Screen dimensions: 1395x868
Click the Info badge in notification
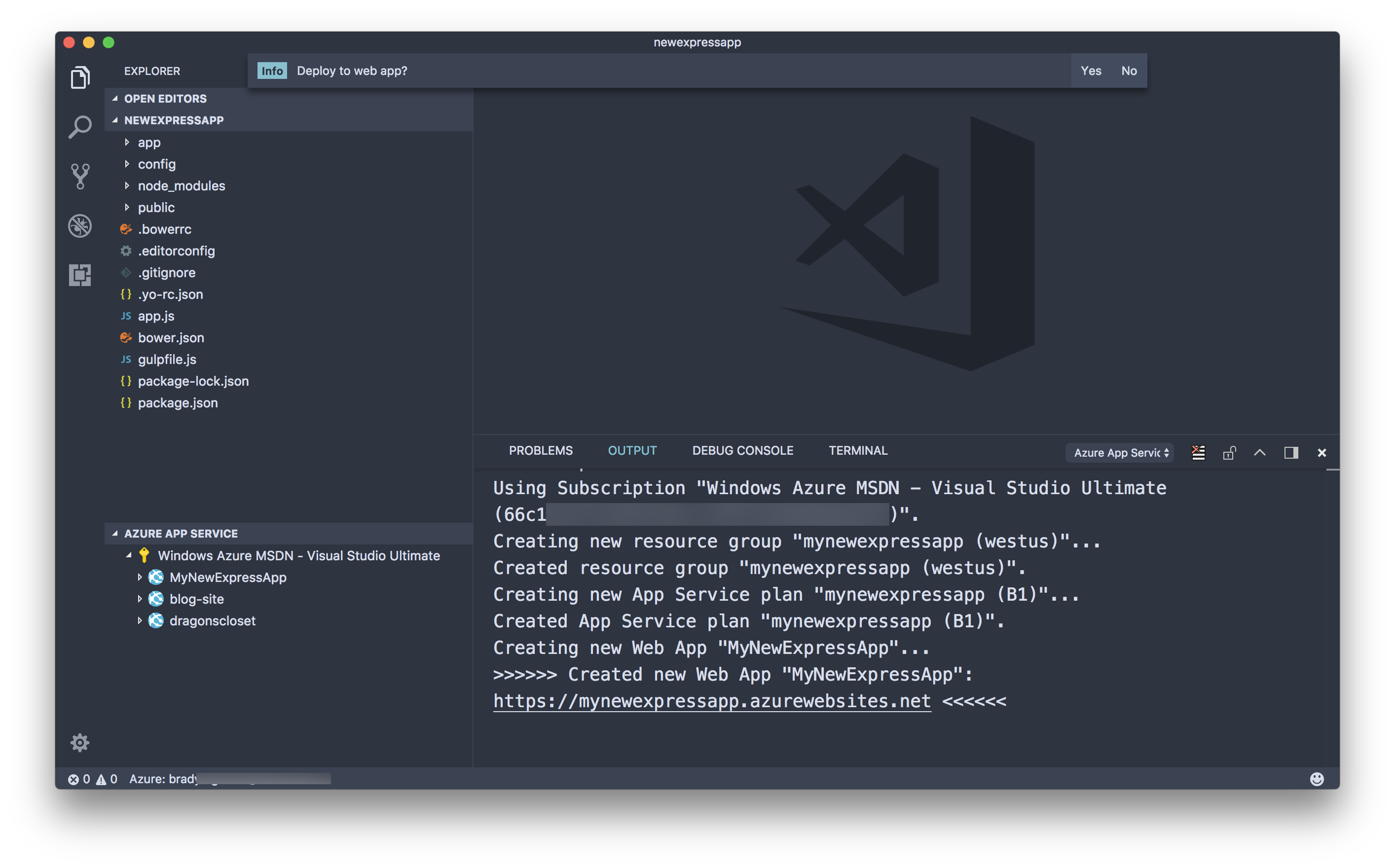[x=271, y=71]
